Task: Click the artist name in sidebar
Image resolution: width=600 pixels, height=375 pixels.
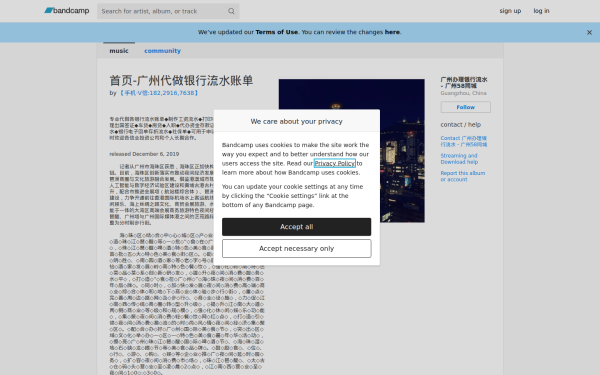Action: click(464, 83)
